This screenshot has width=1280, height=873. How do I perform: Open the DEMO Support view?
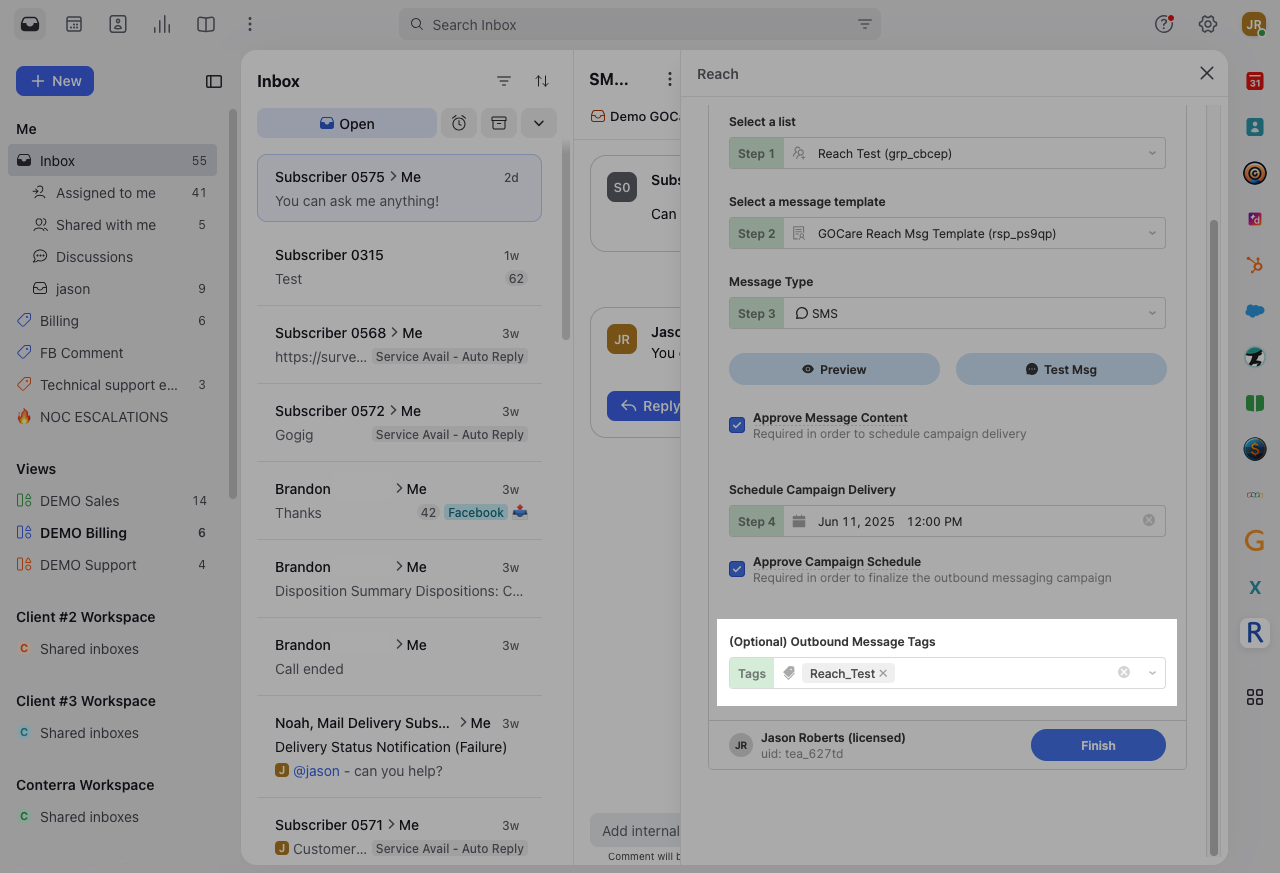(112, 565)
